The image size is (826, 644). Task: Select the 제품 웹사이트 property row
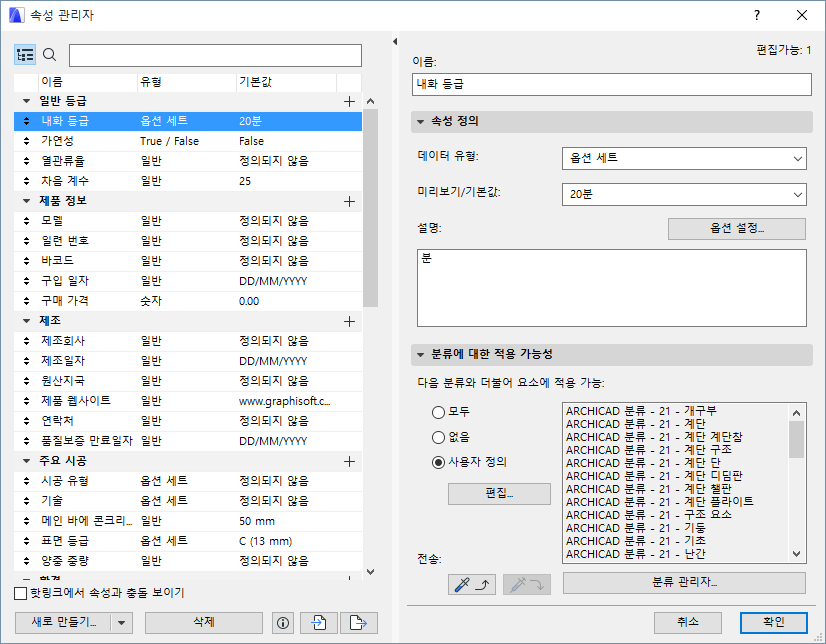click(188, 401)
